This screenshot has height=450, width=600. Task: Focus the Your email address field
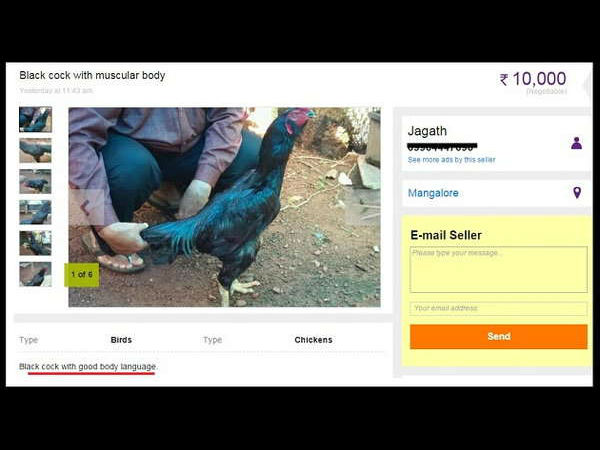[x=498, y=308]
